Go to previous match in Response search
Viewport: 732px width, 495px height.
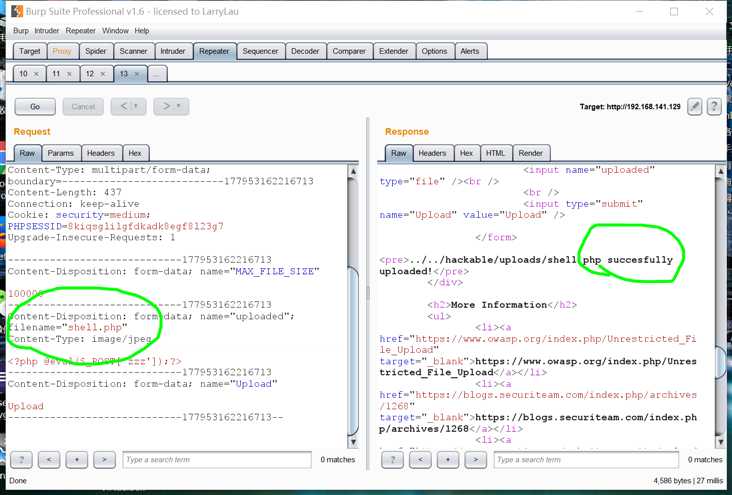point(420,460)
